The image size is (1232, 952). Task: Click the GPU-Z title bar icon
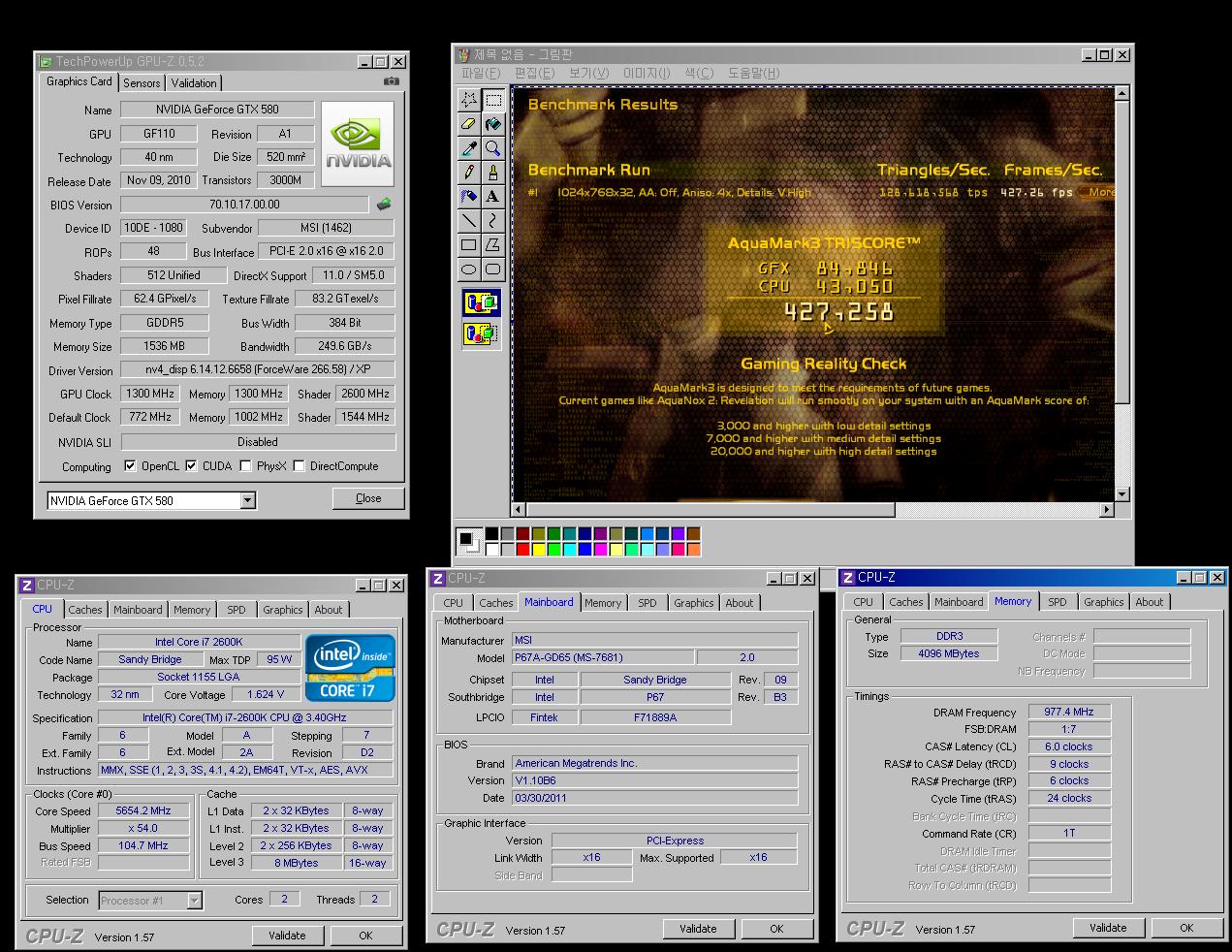[x=46, y=62]
